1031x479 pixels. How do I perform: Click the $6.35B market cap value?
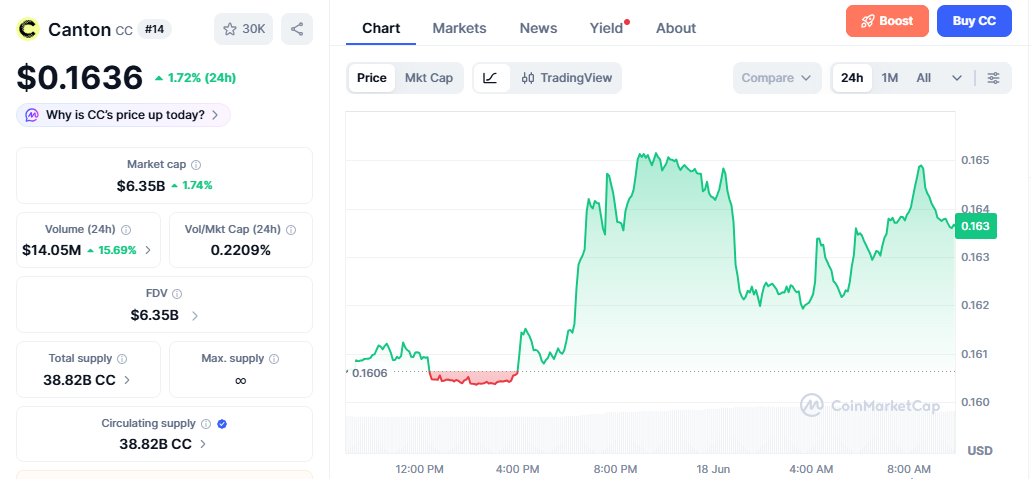point(141,186)
